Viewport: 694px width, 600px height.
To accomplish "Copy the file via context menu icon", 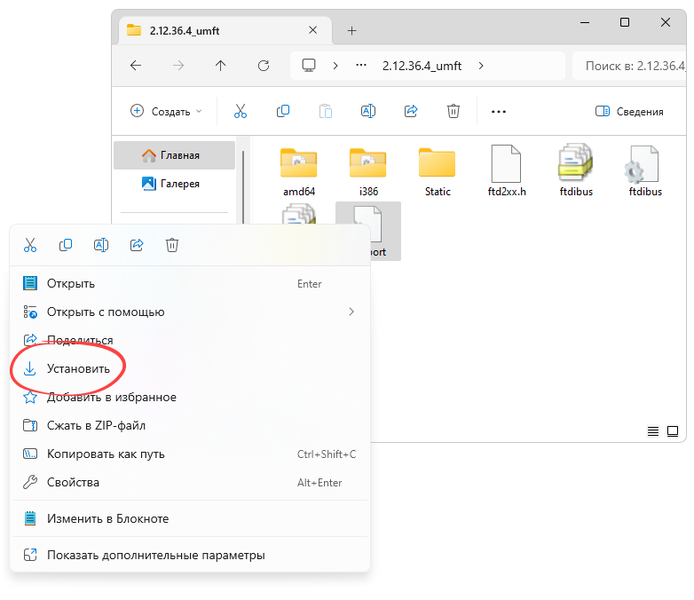I will tap(66, 245).
